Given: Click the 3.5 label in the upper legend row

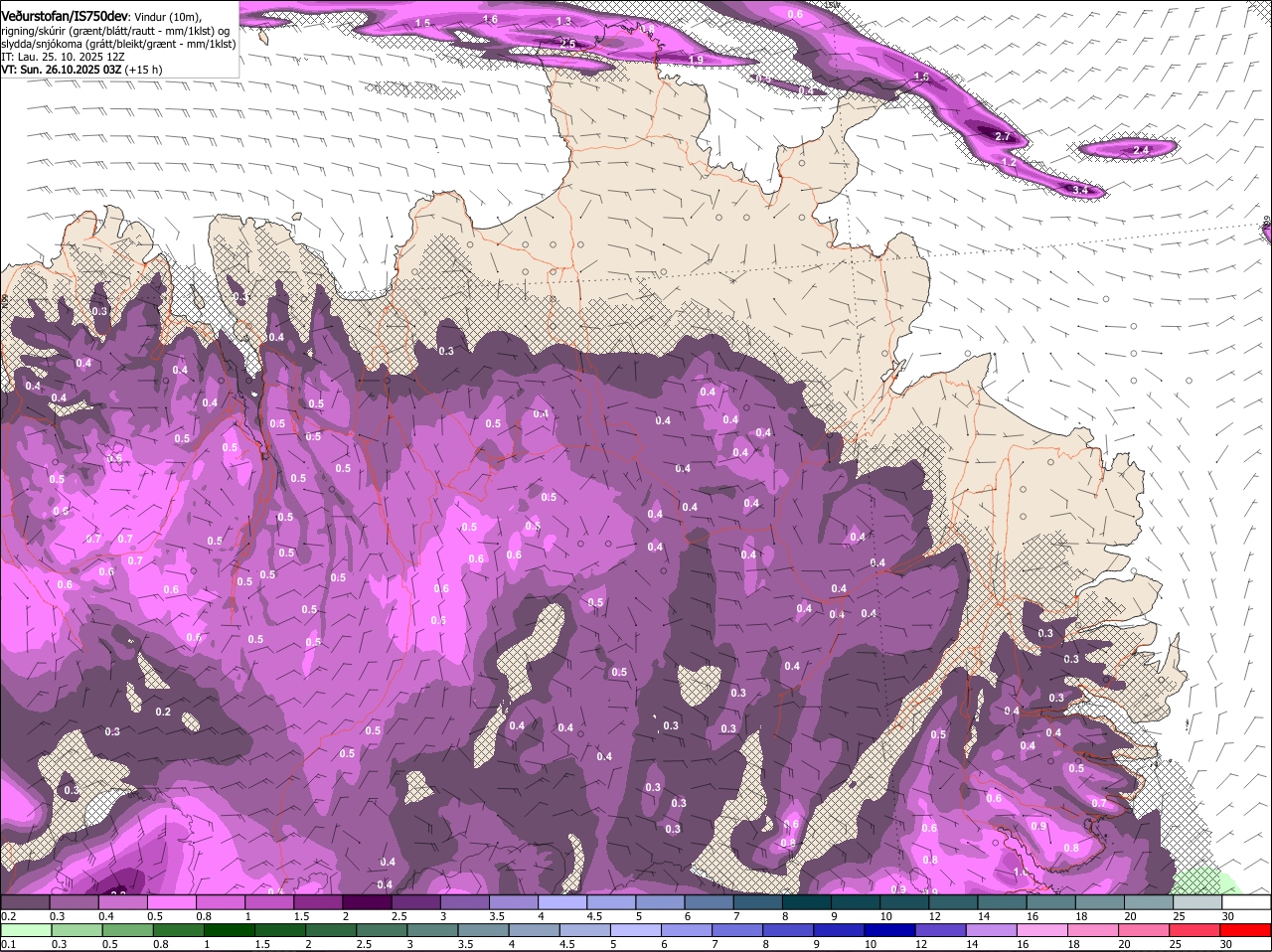Looking at the screenshot, I should 497,916.
